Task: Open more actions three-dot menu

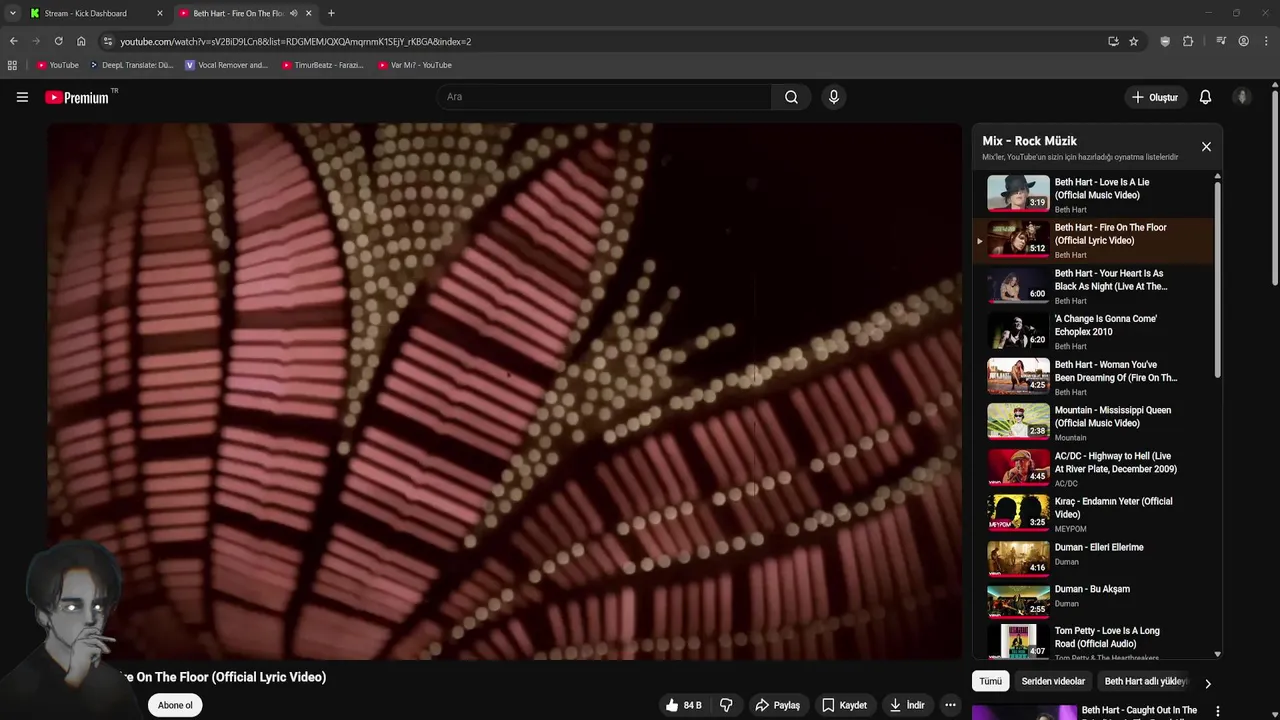Action: (x=950, y=705)
